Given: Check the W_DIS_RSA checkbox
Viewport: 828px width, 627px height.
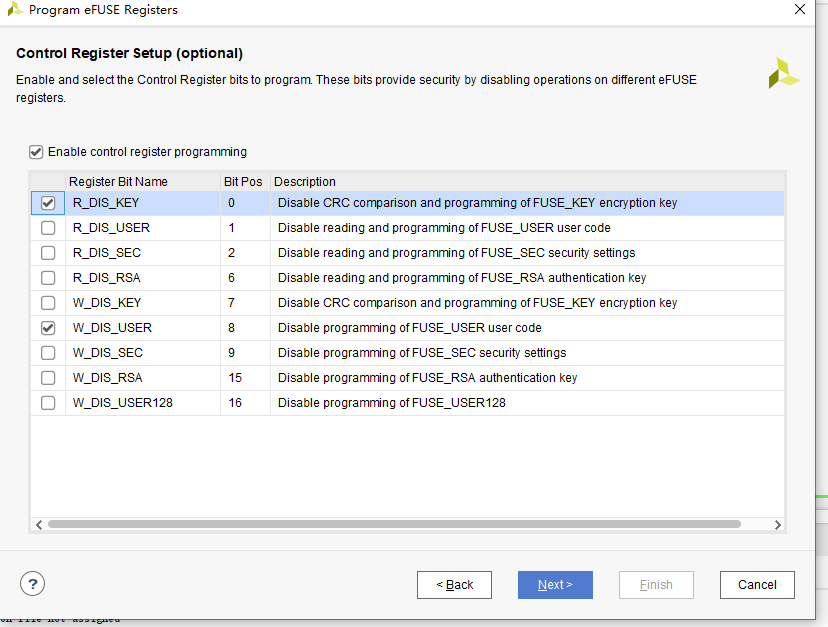Looking at the screenshot, I should click(48, 378).
